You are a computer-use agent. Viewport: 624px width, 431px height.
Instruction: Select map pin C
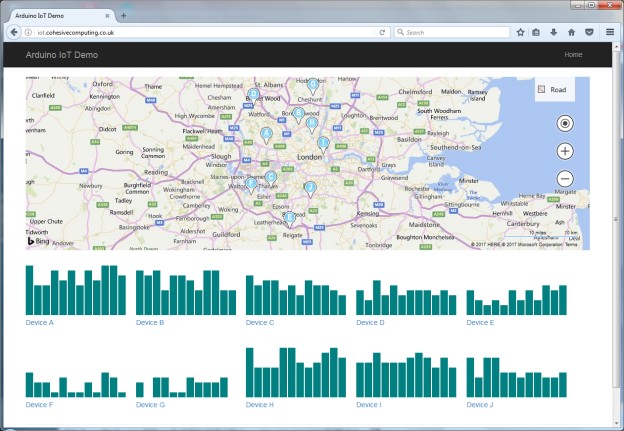point(271,179)
